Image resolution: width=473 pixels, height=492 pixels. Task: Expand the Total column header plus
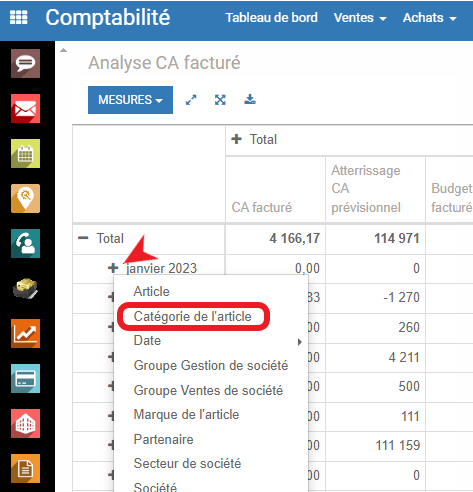(x=237, y=139)
